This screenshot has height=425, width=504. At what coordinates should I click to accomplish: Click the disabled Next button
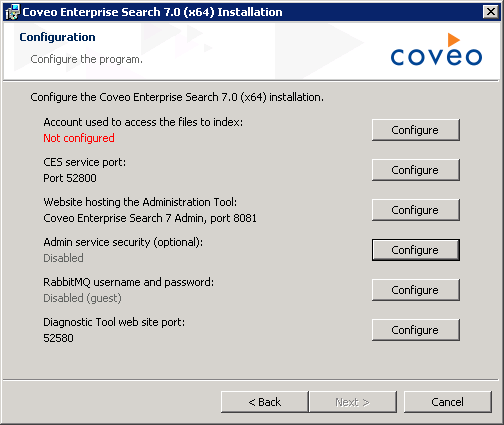click(353, 402)
